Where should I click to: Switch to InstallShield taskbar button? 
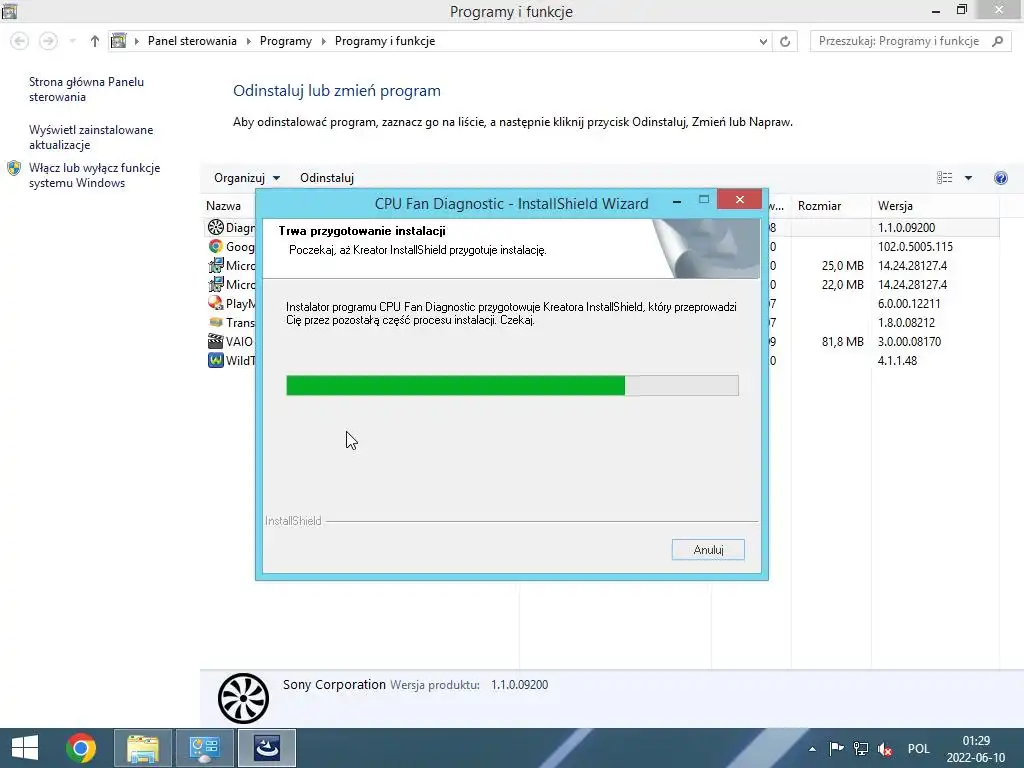click(266, 748)
